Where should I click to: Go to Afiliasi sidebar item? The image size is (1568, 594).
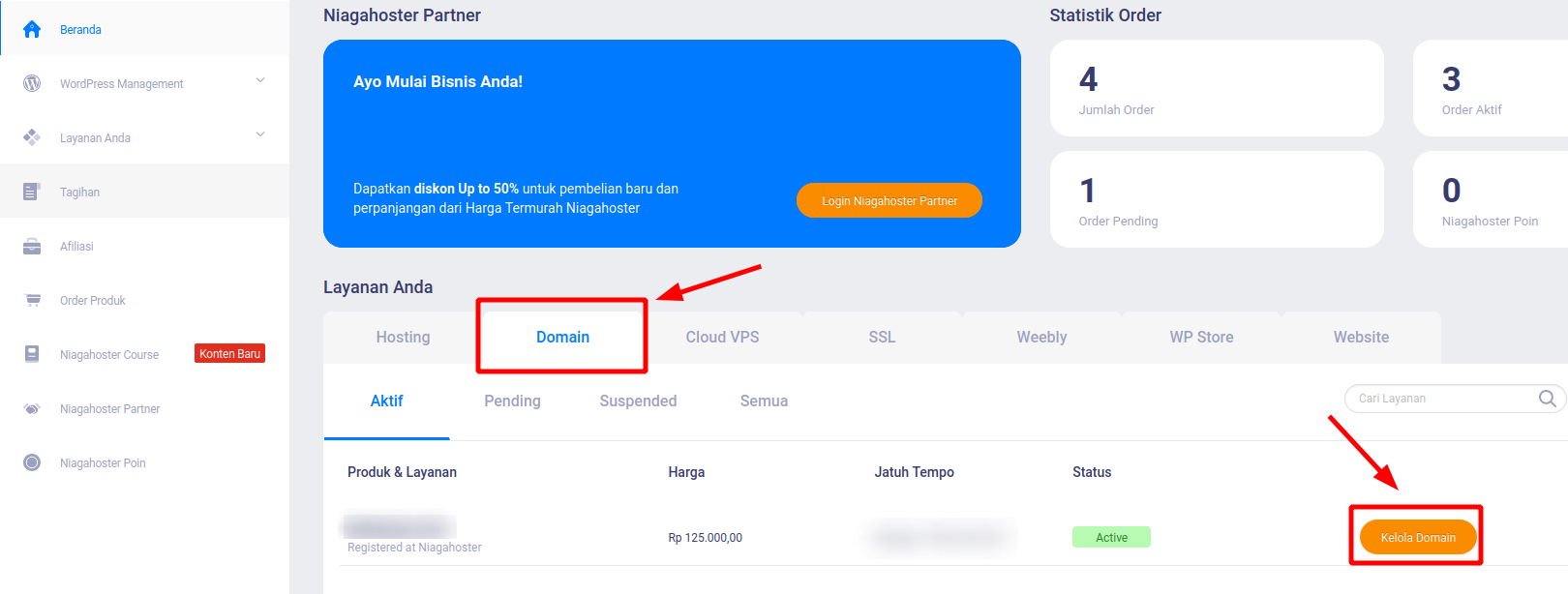pyautogui.click(x=145, y=246)
